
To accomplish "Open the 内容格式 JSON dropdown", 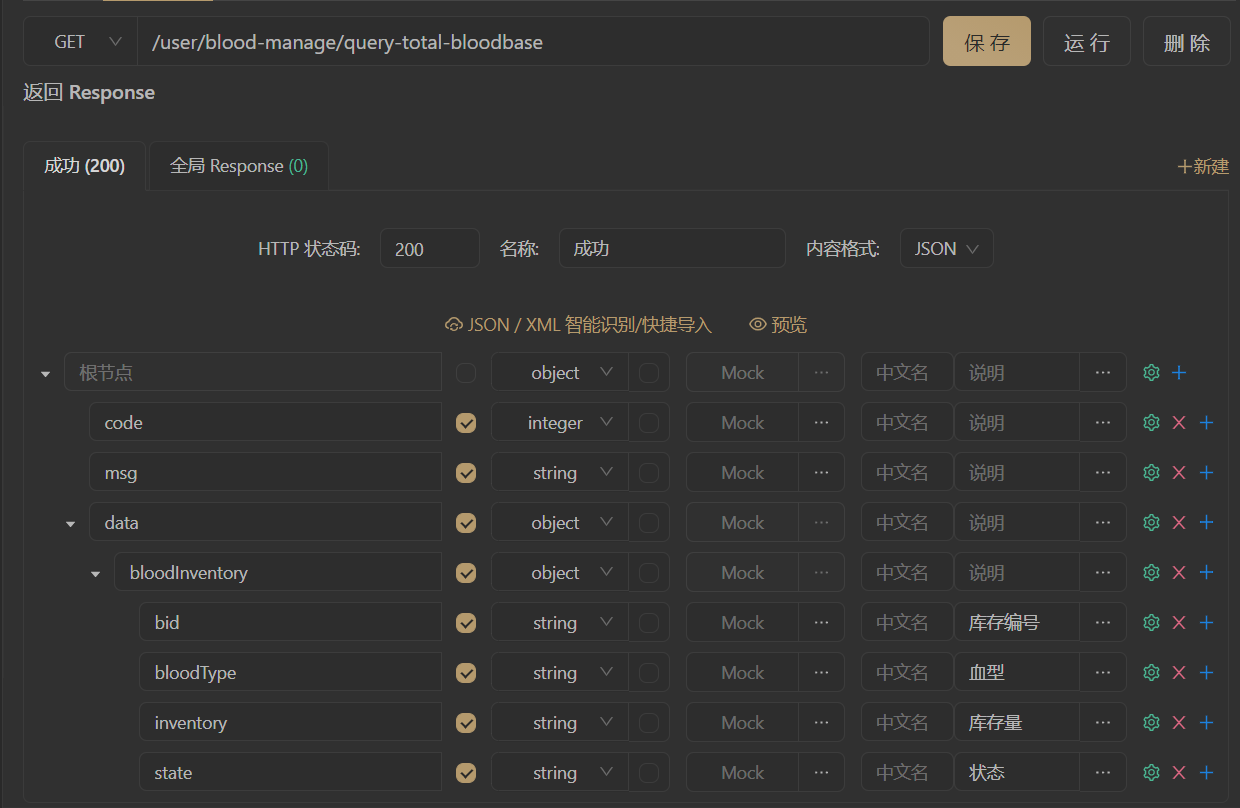I will pyautogui.click(x=946, y=248).
